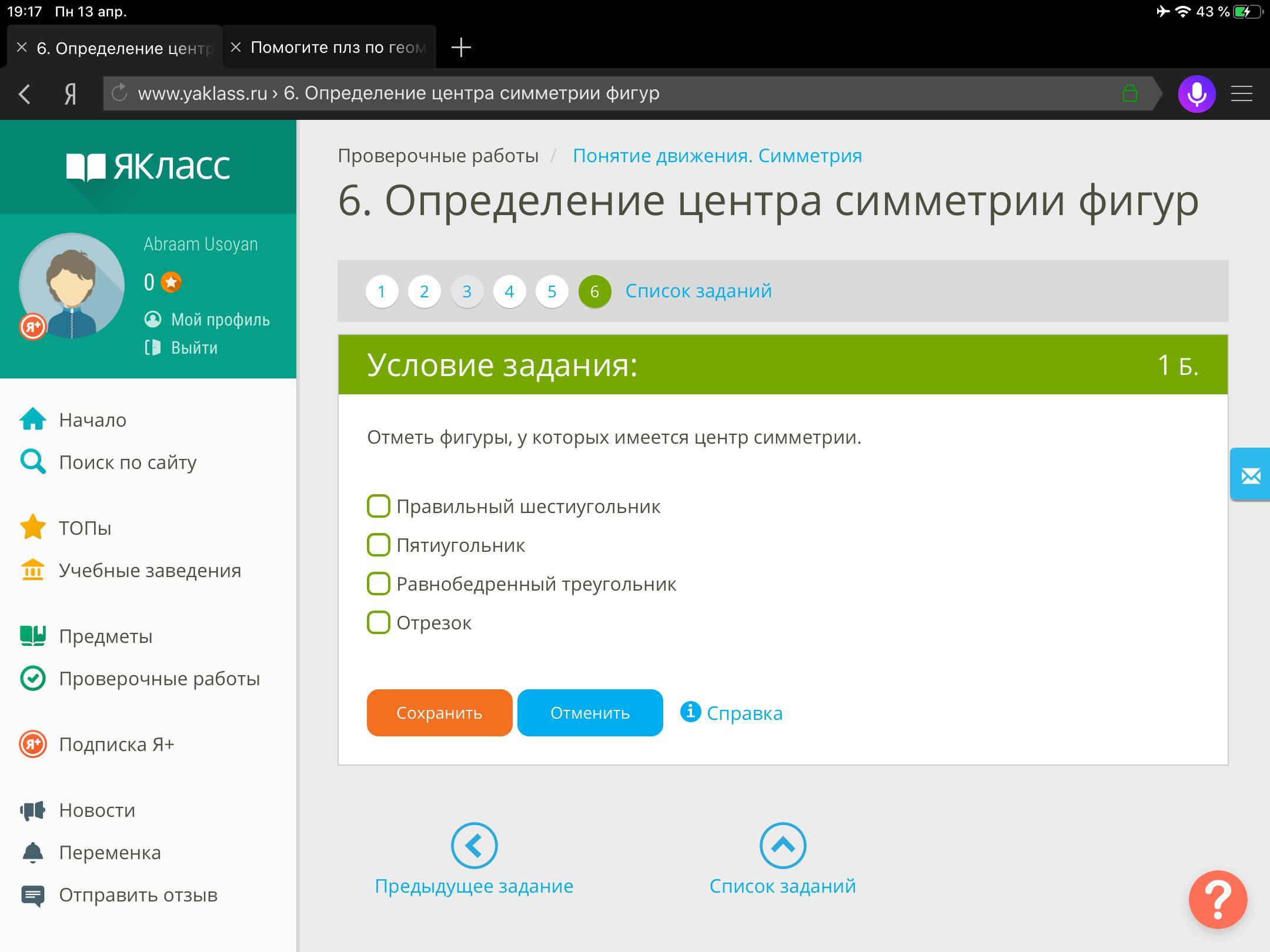Go to Предыдущее задание arrow
1270x952 pixels.
[474, 846]
